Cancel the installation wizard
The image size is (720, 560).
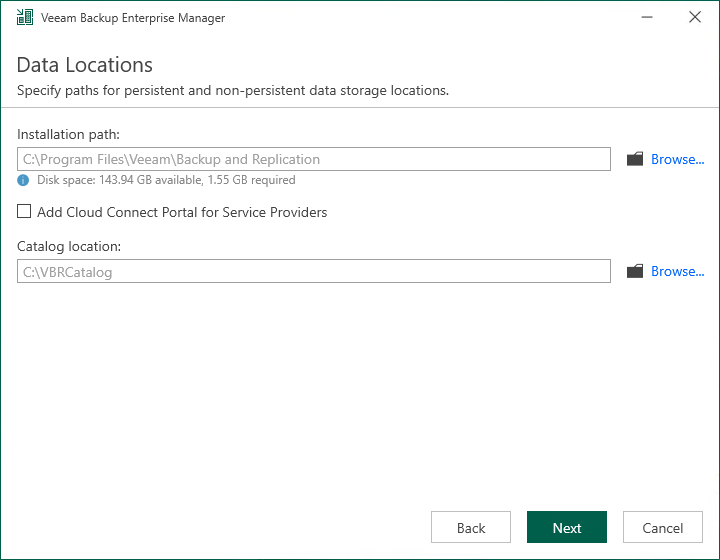point(663,528)
